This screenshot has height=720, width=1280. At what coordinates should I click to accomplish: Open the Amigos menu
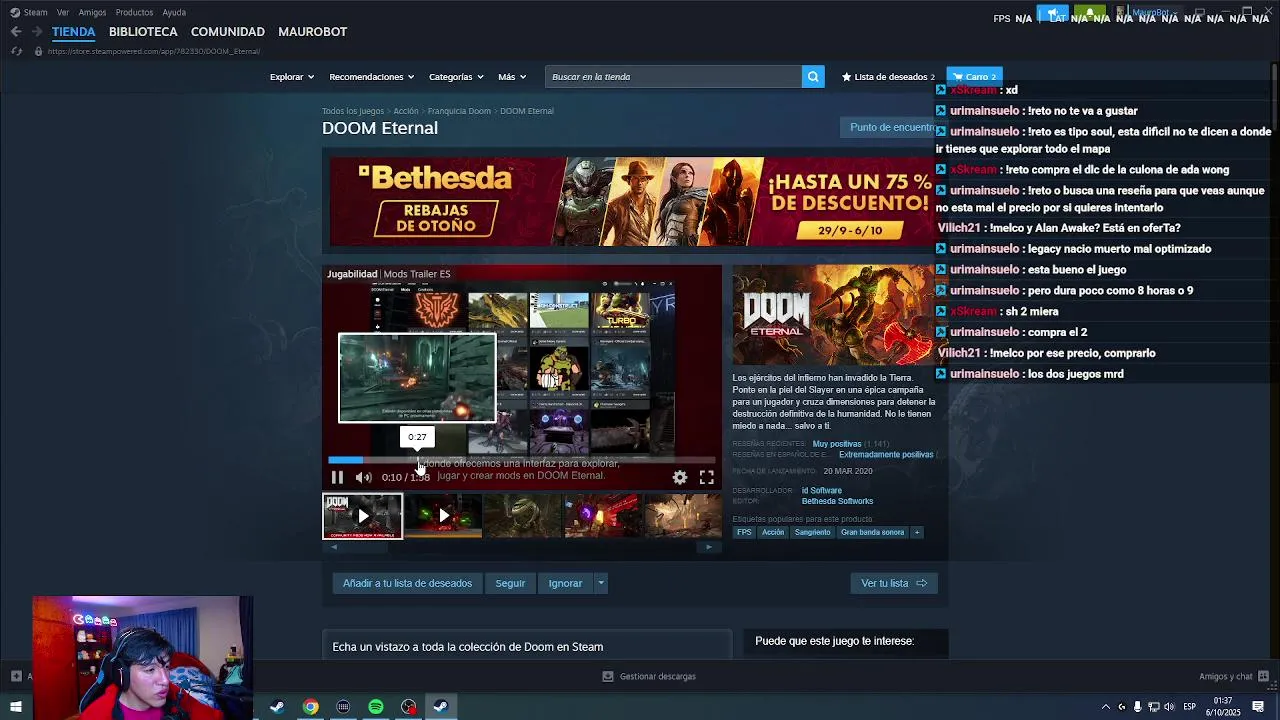click(x=92, y=13)
